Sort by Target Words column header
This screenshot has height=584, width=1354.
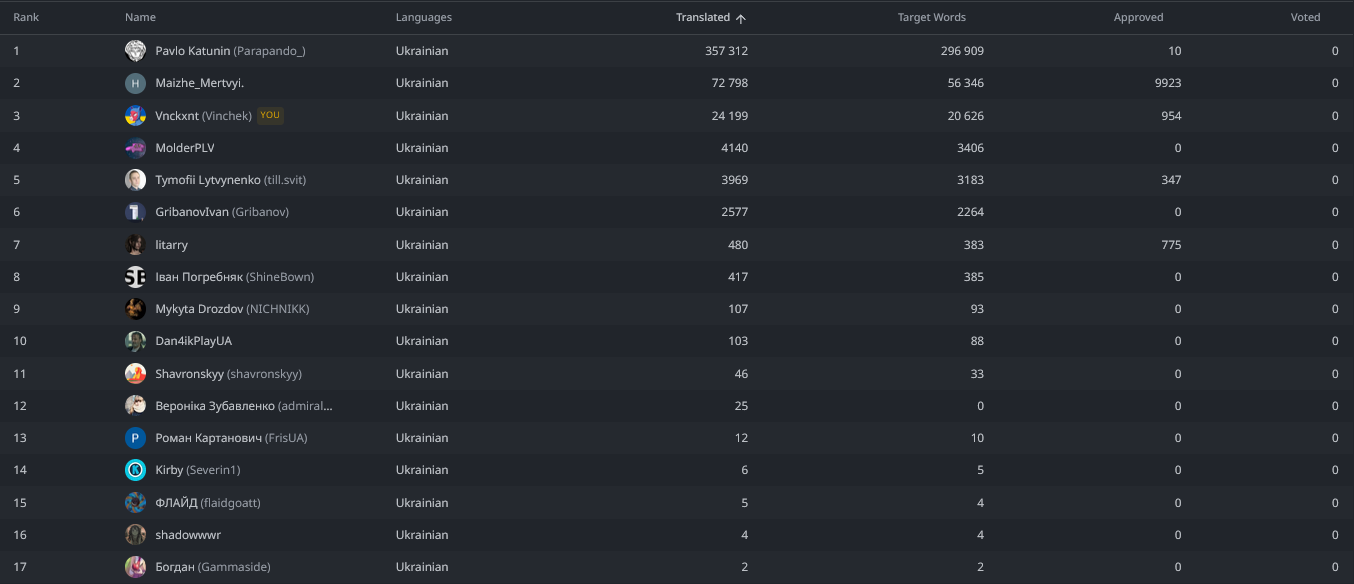pyautogui.click(x=931, y=17)
